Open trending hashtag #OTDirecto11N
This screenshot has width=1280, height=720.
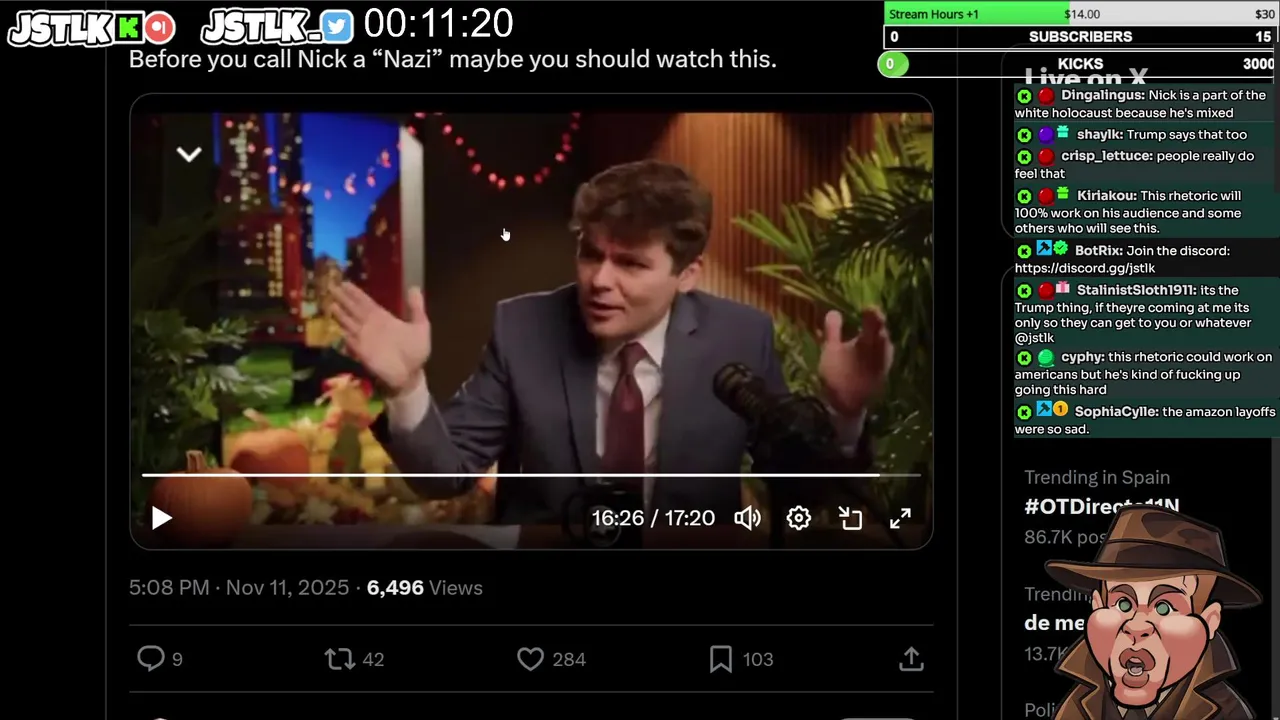coord(1101,506)
